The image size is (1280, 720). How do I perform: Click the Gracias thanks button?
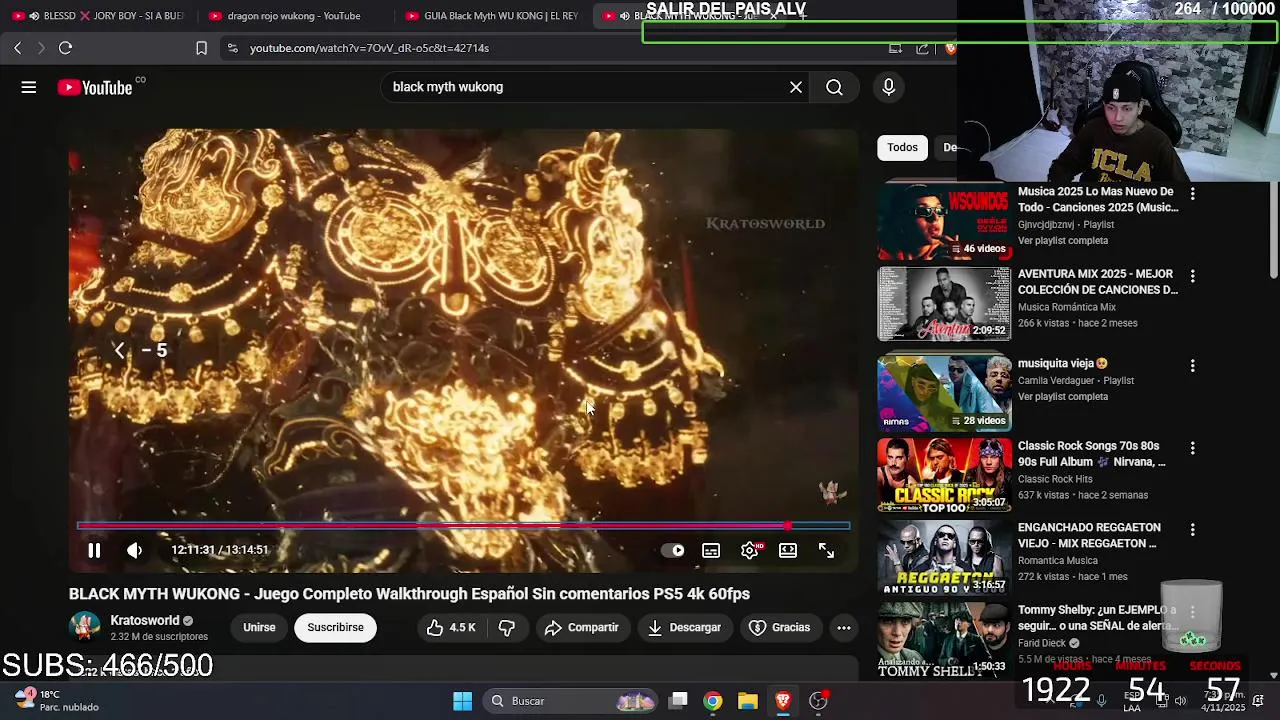click(x=780, y=627)
